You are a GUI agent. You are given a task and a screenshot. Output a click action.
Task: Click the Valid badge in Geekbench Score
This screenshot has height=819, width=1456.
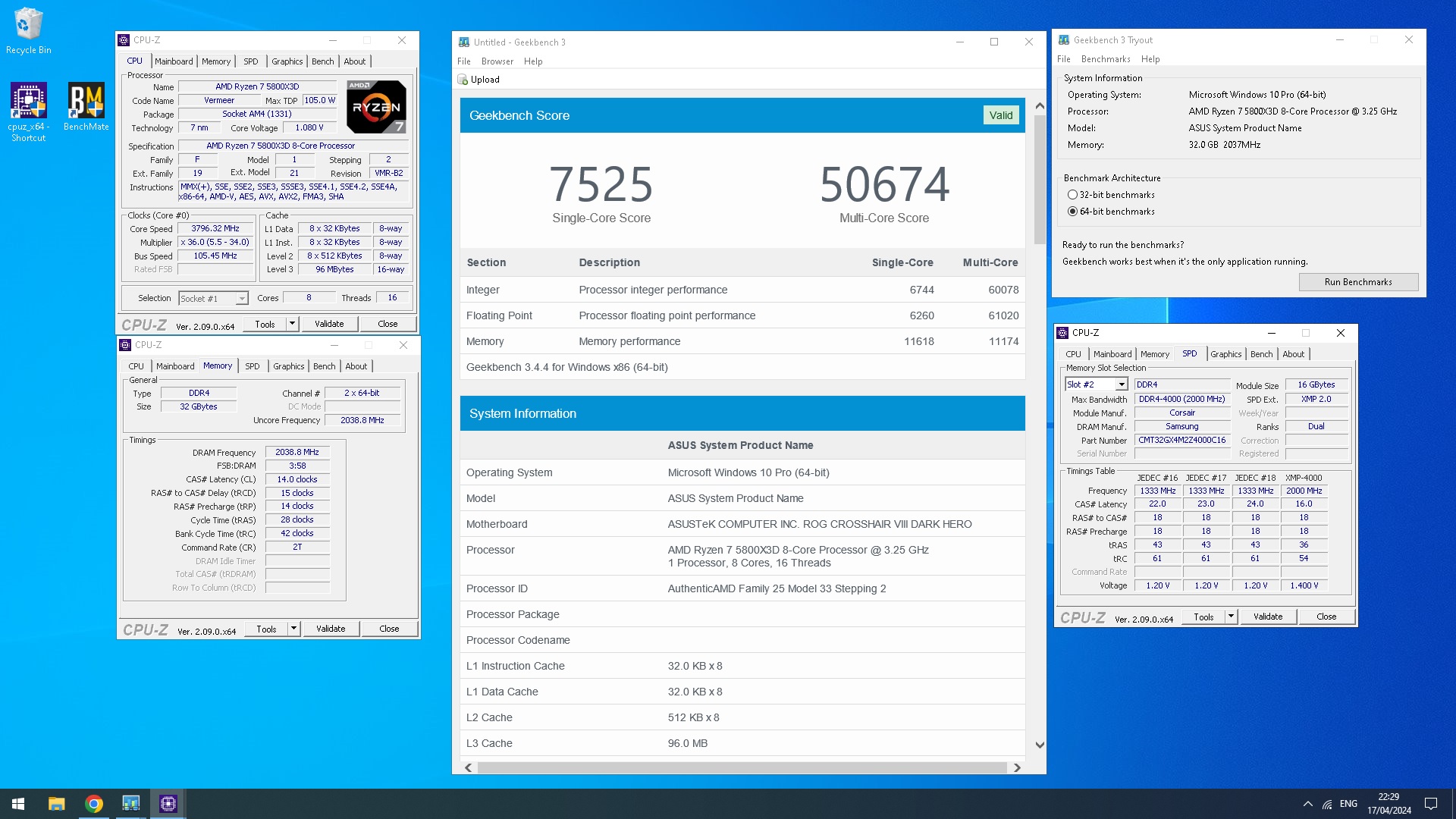click(x=1001, y=115)
